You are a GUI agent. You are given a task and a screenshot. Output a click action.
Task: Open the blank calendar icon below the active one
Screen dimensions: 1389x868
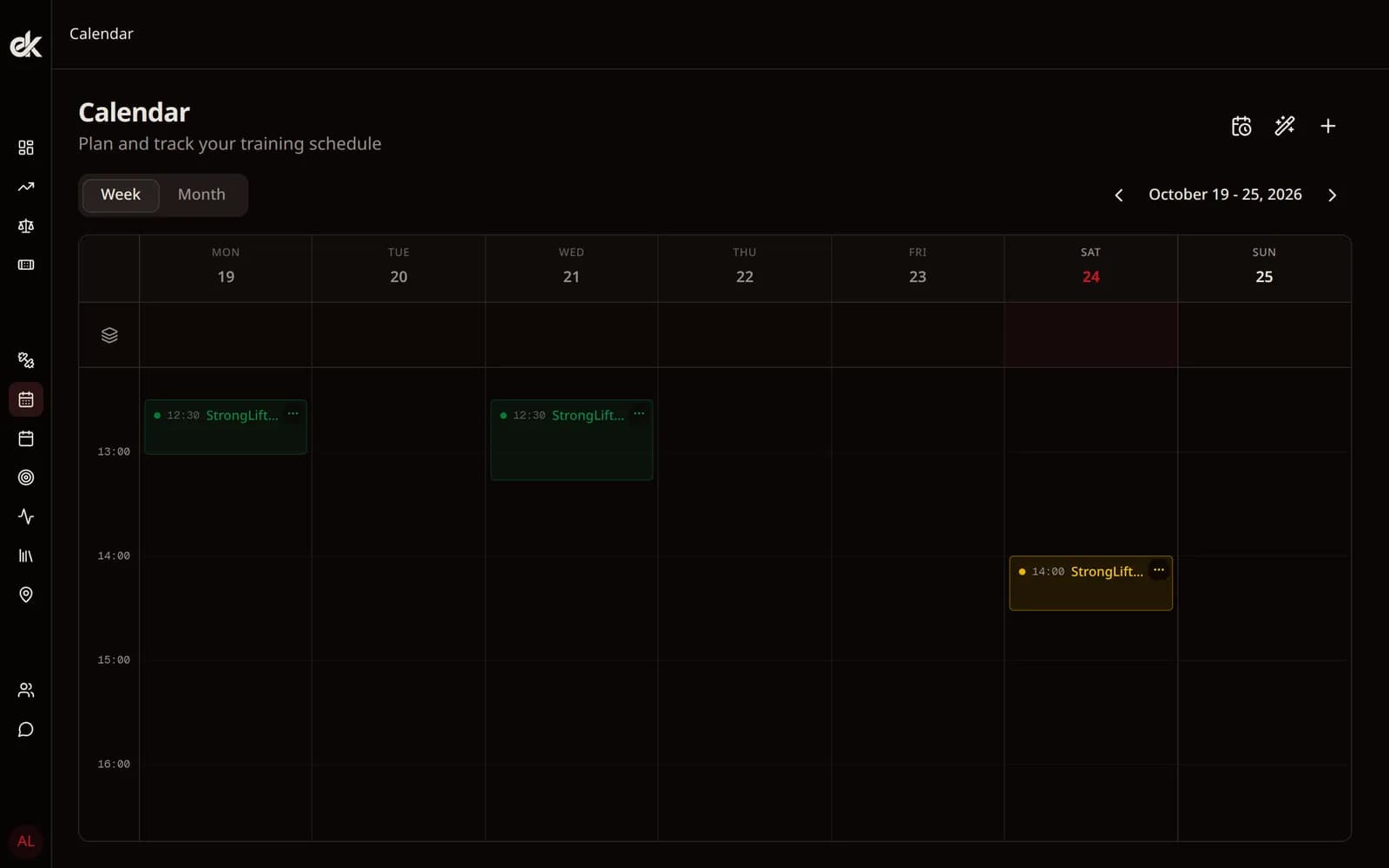26,438
